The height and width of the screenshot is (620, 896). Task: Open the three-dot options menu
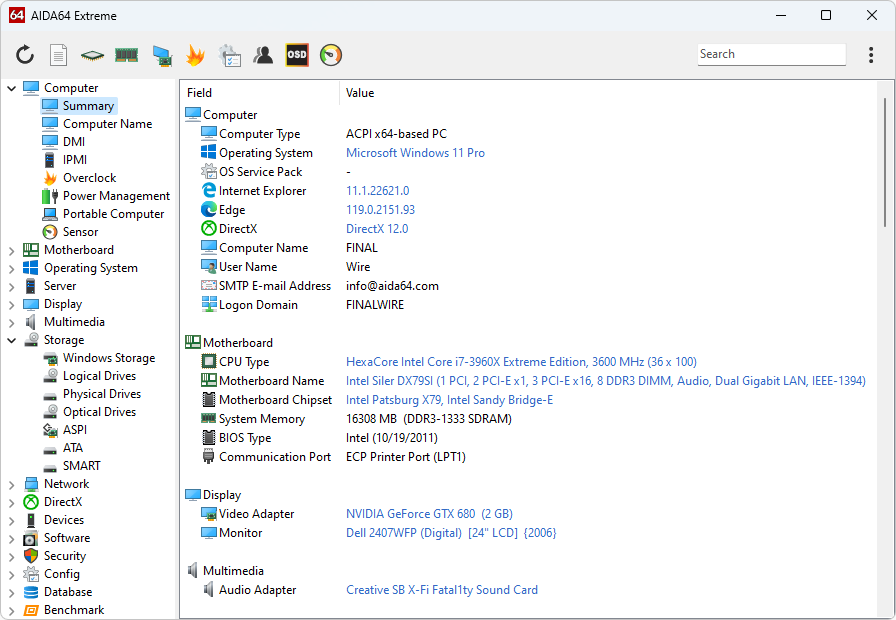[x=871, y=55]
